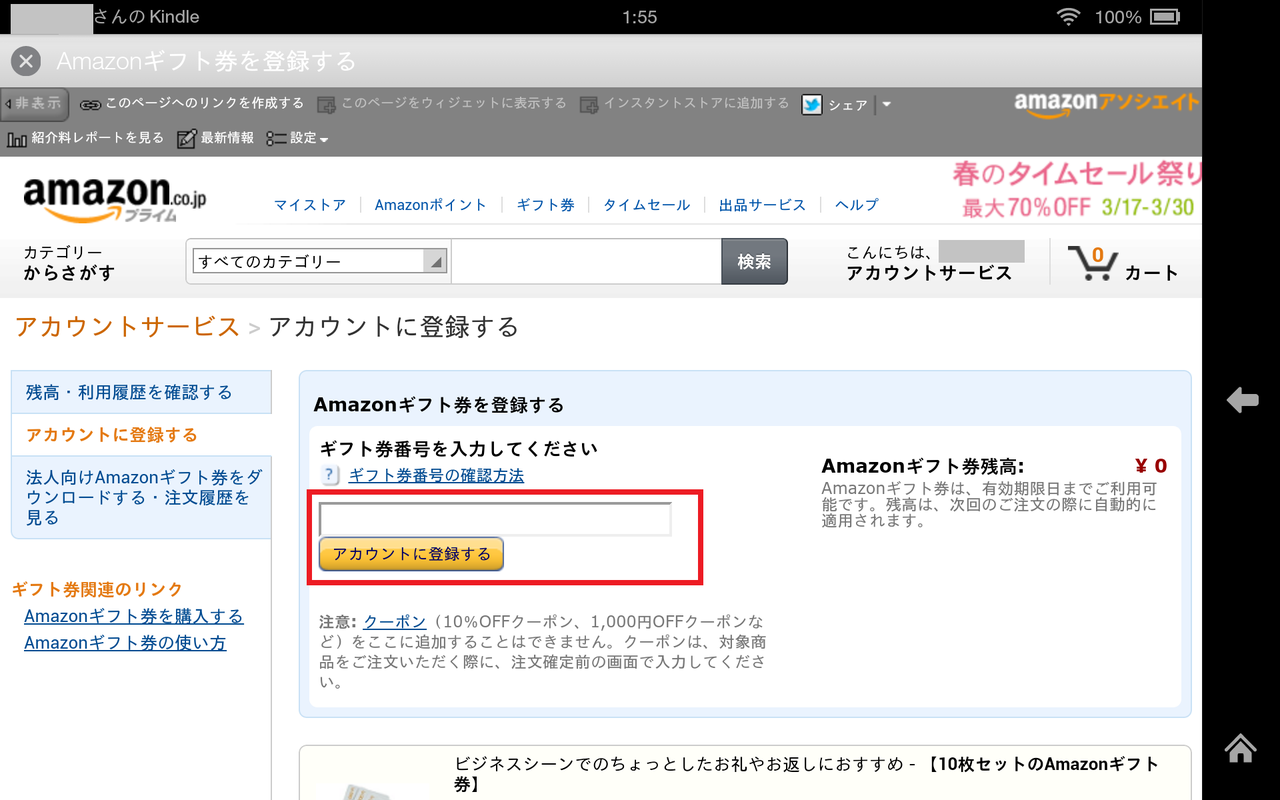
Task: Open the 出品サービス menu item
Action: tap(762, 205)
